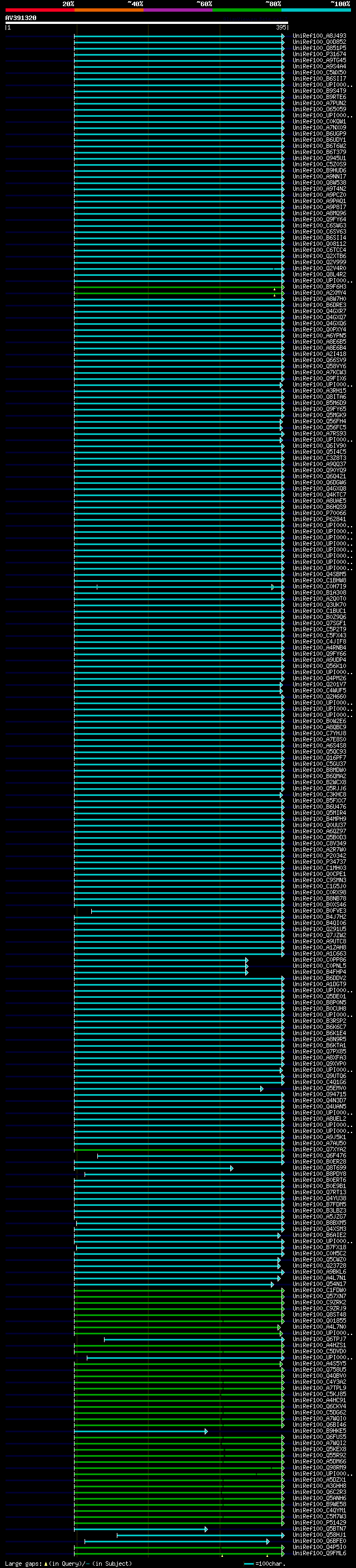Select hit label UniRef100_Q7XYA2
The image size is (356, 1568).
(x=319, y=1150)
